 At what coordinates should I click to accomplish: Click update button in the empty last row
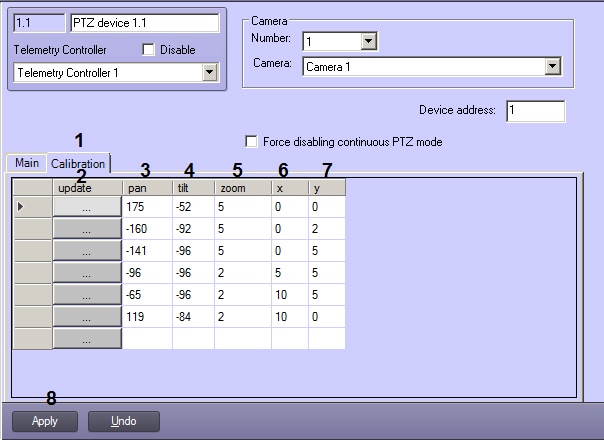point(87,339)
